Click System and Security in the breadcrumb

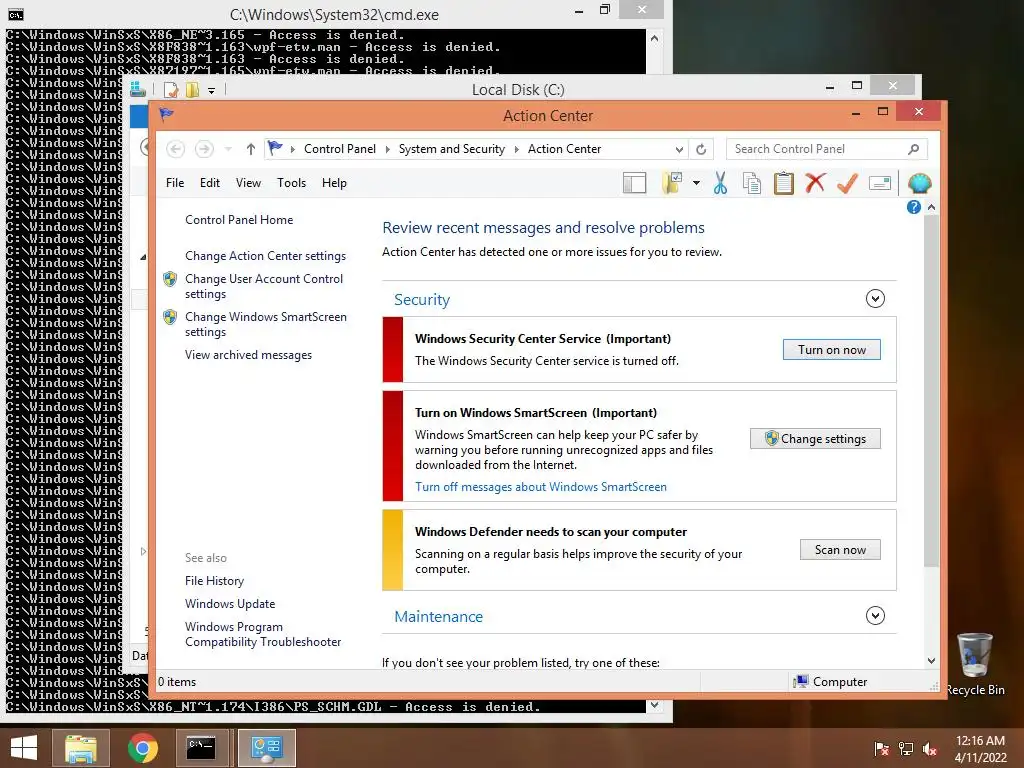coord(452,149)
